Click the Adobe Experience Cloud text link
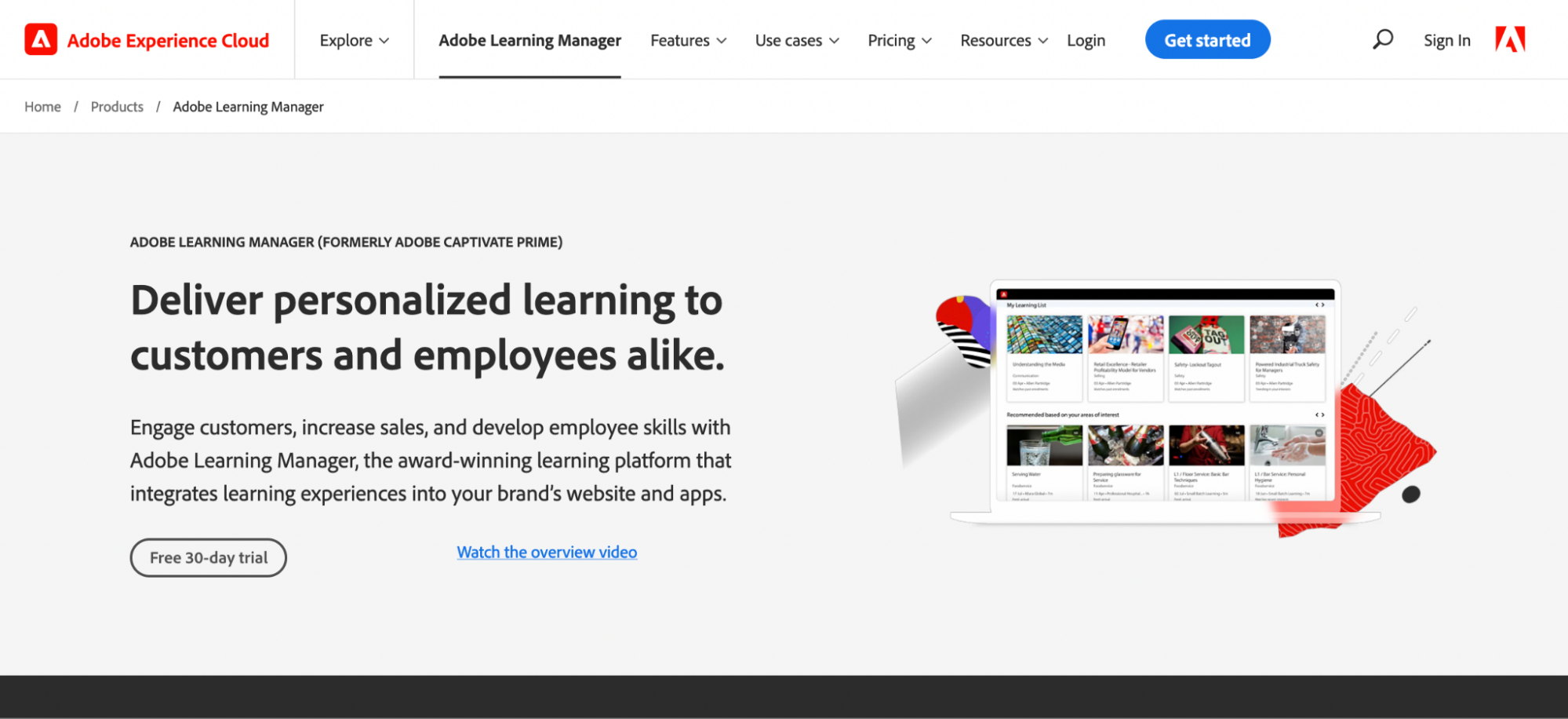Screen dimensions: 1568x719 [168, 40]
